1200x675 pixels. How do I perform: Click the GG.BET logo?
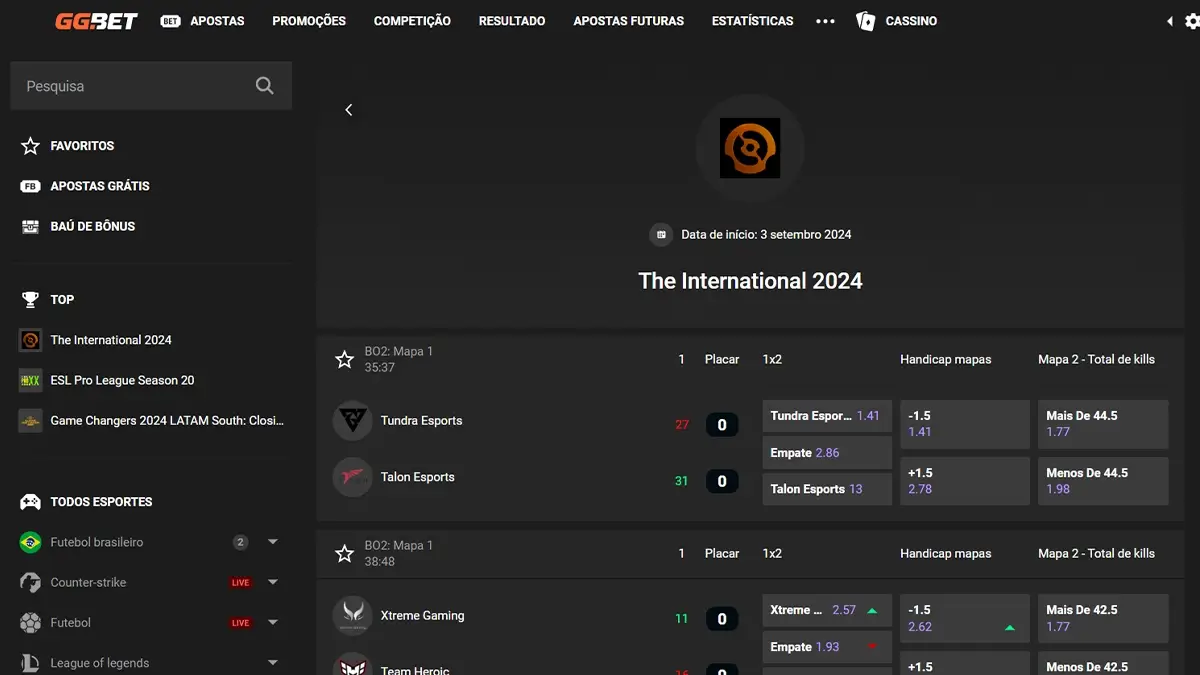(96, 20)
